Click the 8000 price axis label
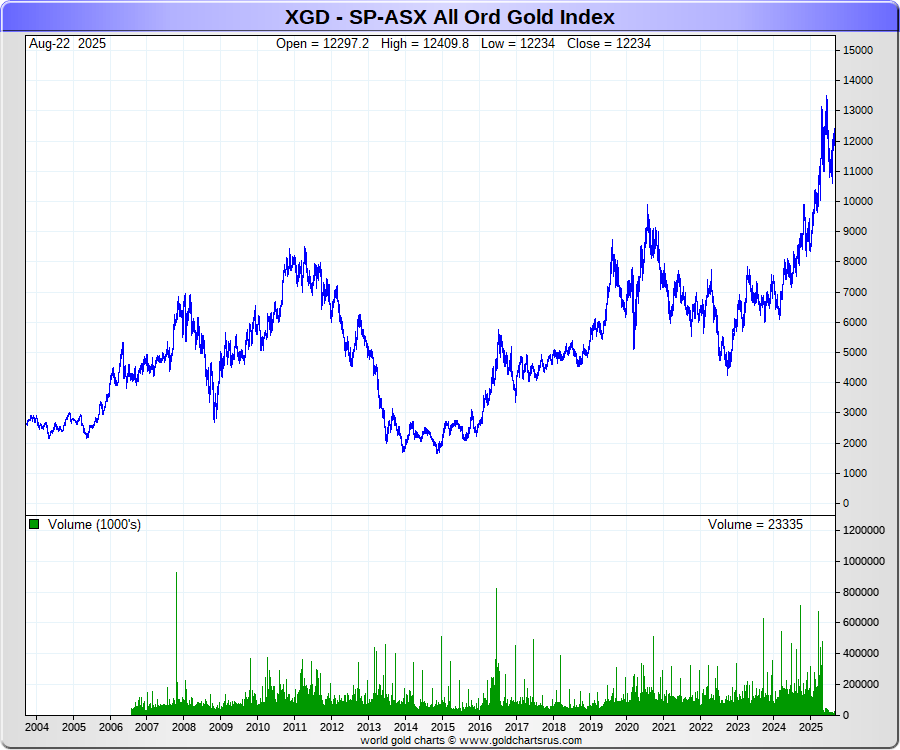 coord(855,261)
